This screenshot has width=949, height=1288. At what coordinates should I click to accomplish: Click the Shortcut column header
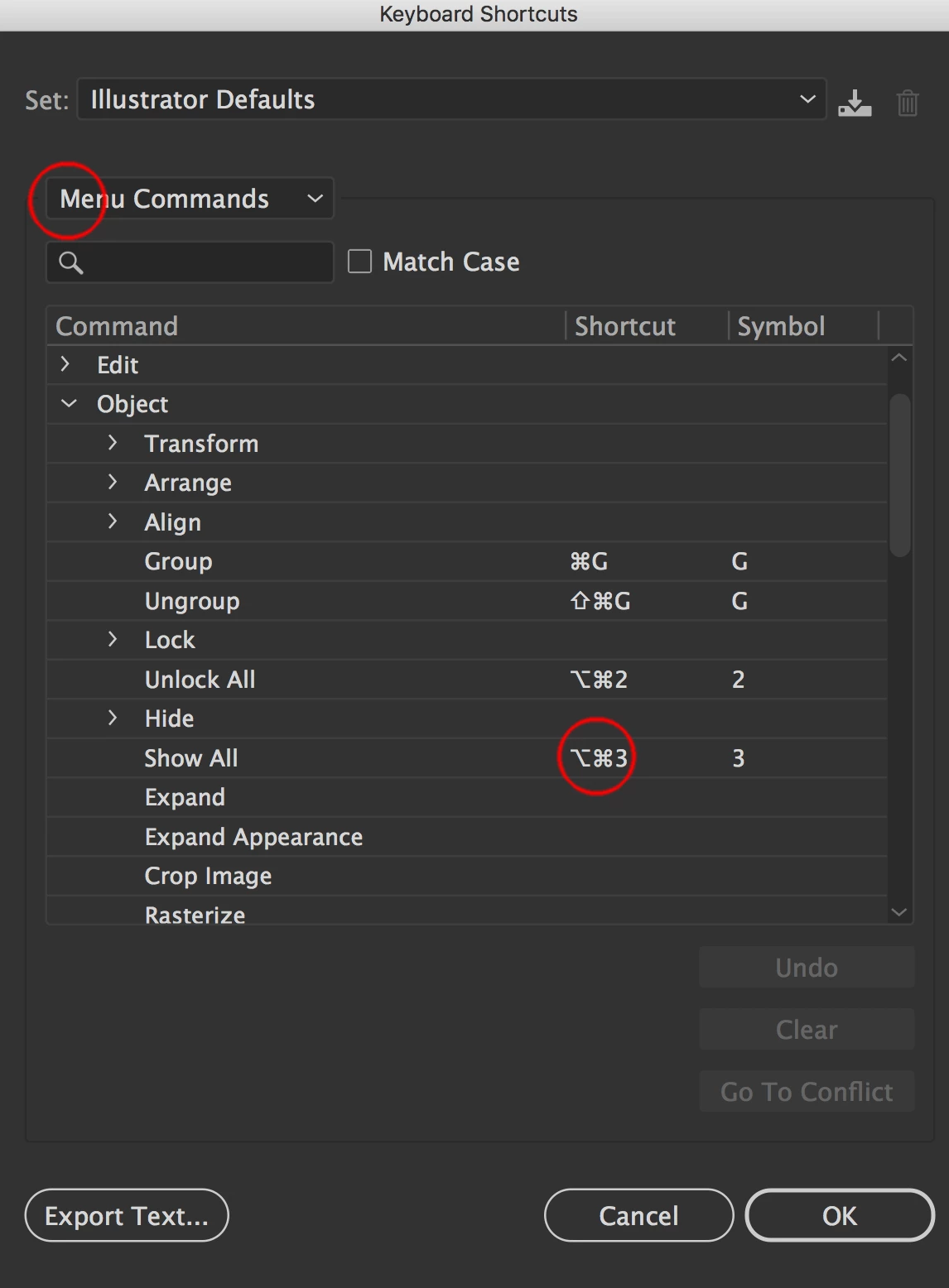[647, 326]
